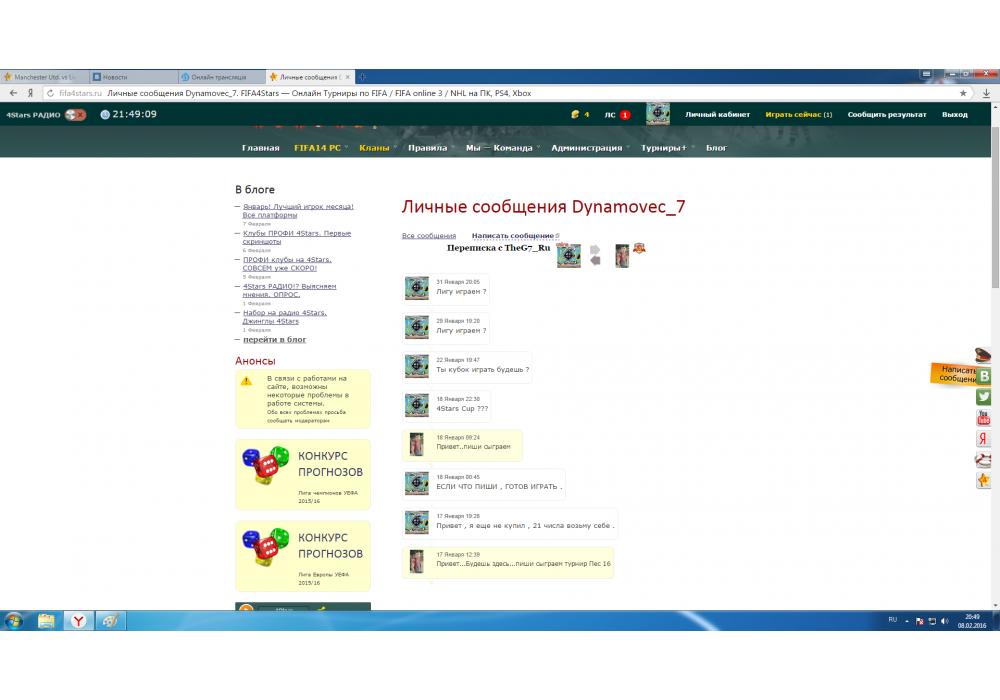The image size is (1000, 700).
Task: Open КОНКУРС ПРОГНОЗОВ Лига Европы УЕФА banner
Action: coord(303,555)
